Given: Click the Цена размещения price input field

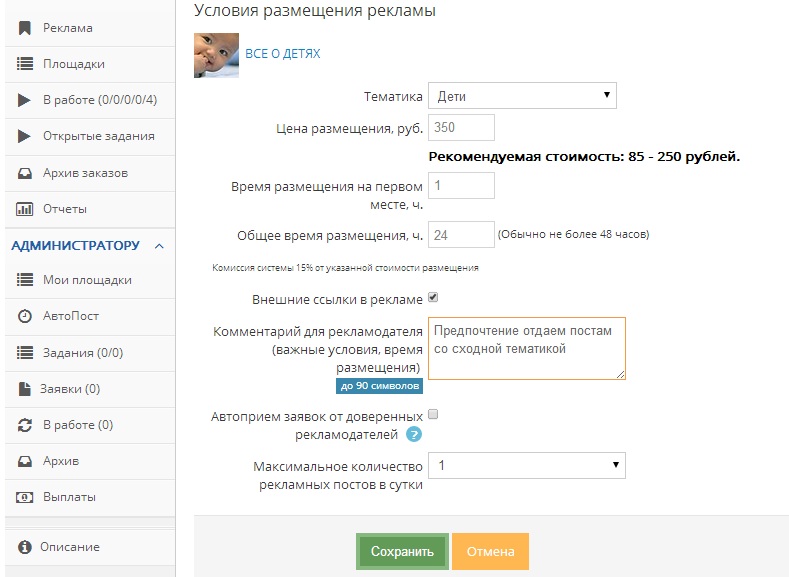Looking at the screenshot, I should [461, 127].
